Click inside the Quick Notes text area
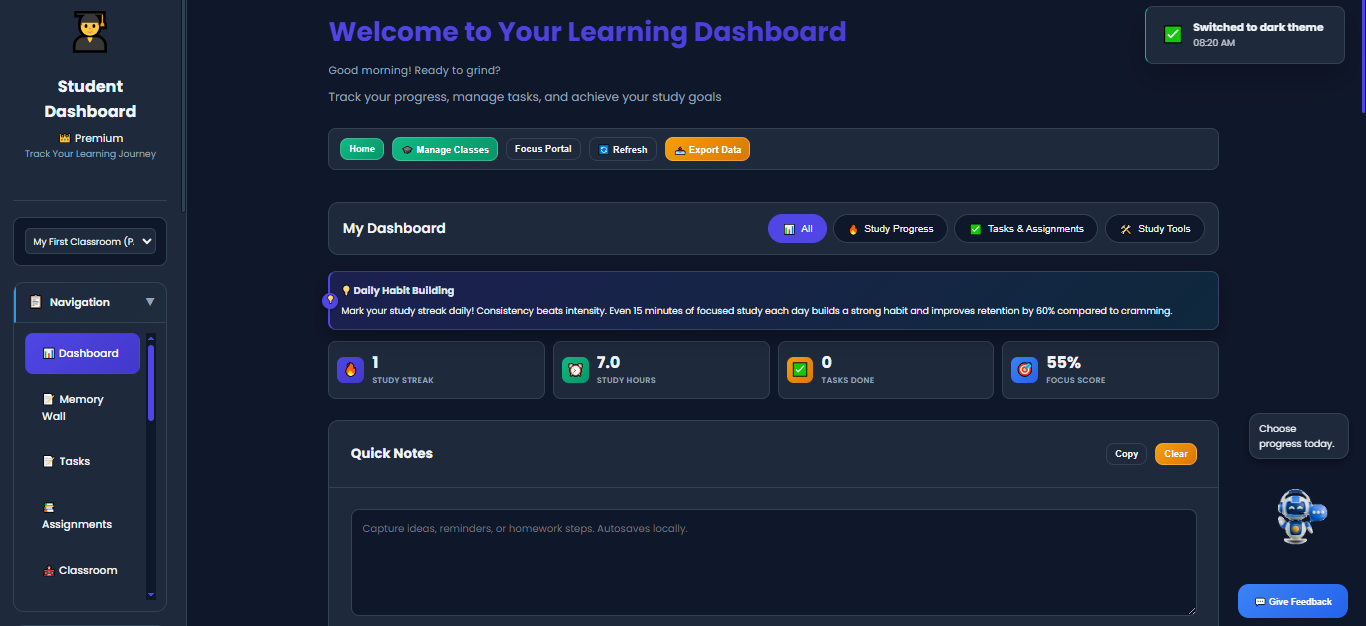The image size is (1366, 626). point(773,562)
